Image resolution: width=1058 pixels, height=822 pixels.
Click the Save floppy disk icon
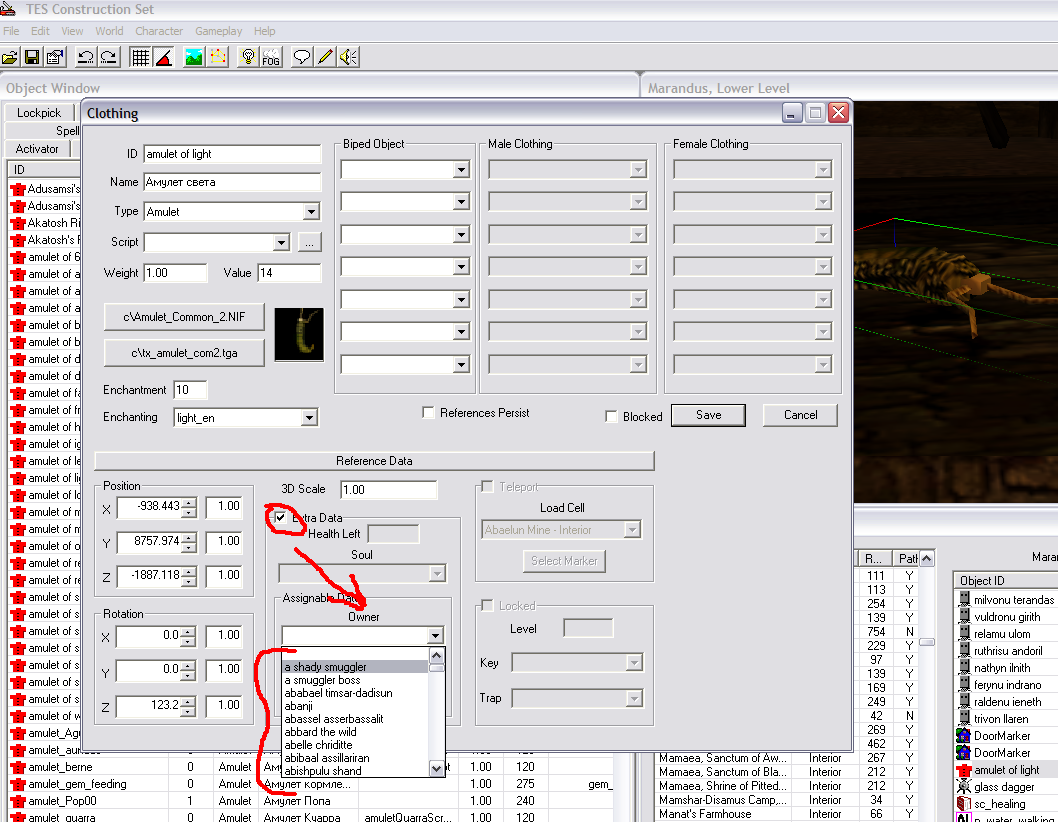pyautogui.click(x=33, y=57)
